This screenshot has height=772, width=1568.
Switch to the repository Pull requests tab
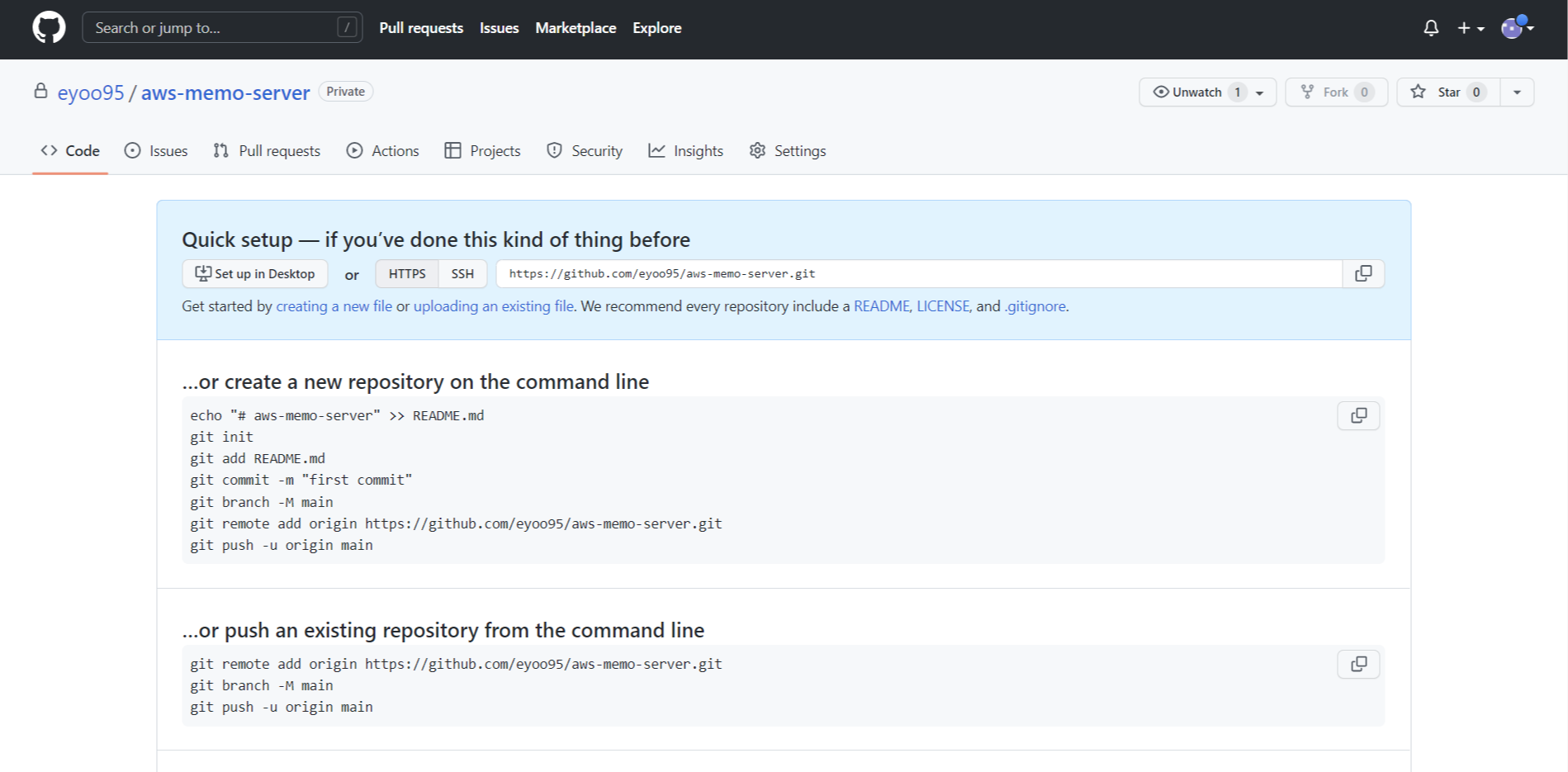coord(267,151)
